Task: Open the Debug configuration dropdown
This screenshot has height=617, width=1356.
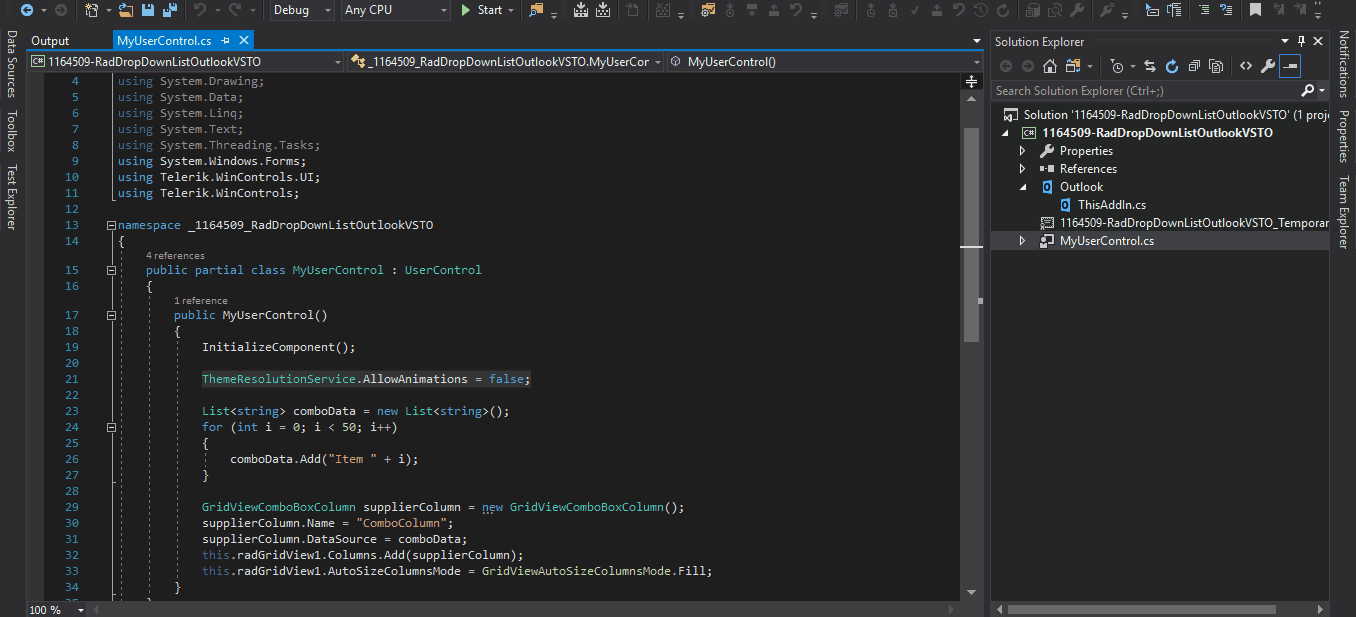Action: pos(303,10)
